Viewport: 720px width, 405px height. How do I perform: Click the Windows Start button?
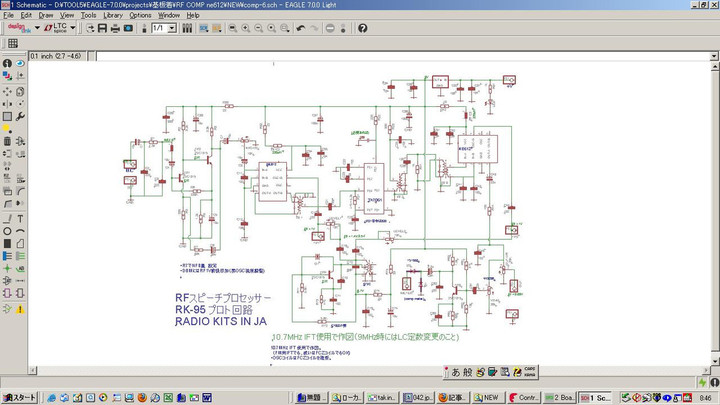(x=20, y=397)
